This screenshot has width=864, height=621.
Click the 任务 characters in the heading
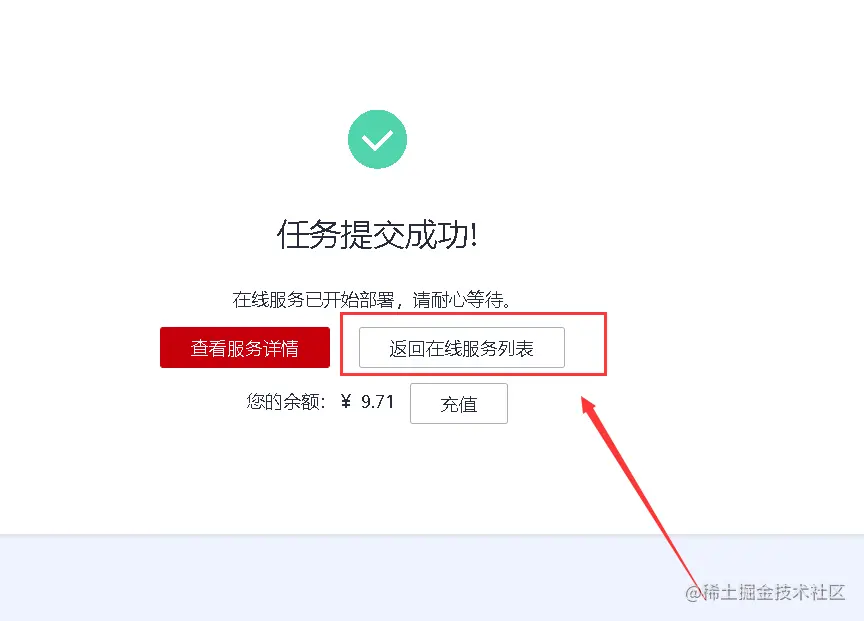point(308,234)
